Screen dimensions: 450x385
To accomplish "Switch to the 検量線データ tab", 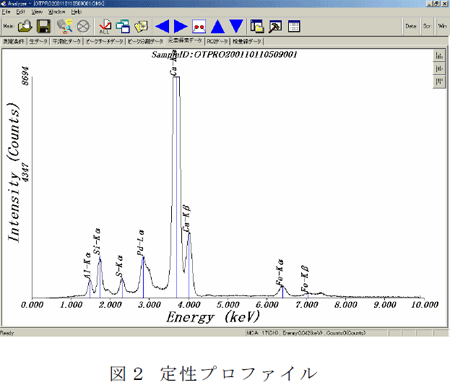I will point(247,41).
